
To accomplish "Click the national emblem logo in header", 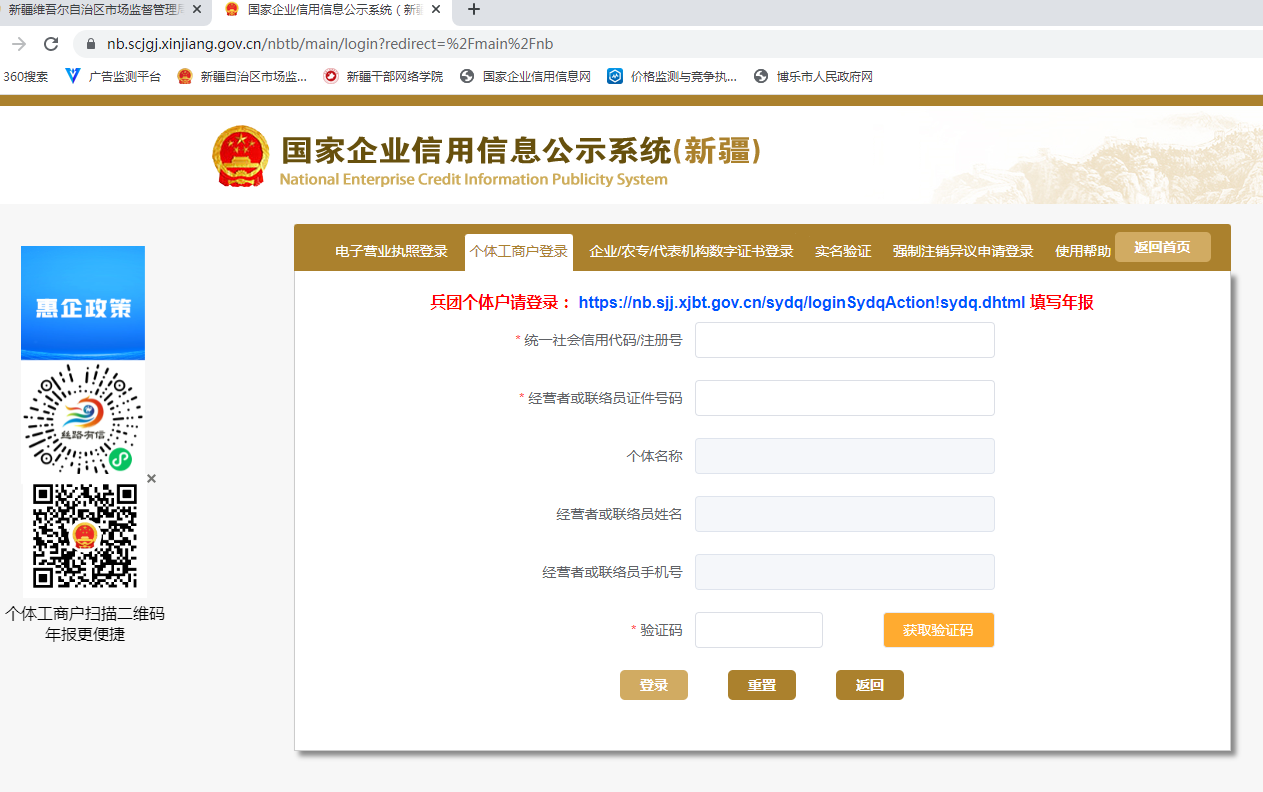I will [241, 157].
